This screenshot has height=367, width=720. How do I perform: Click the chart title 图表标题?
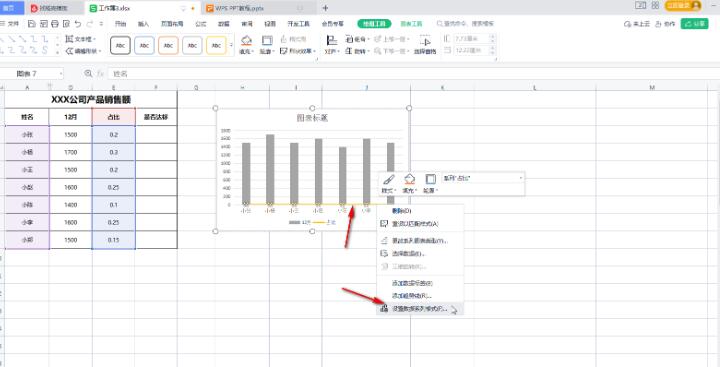tap(312, 118)
